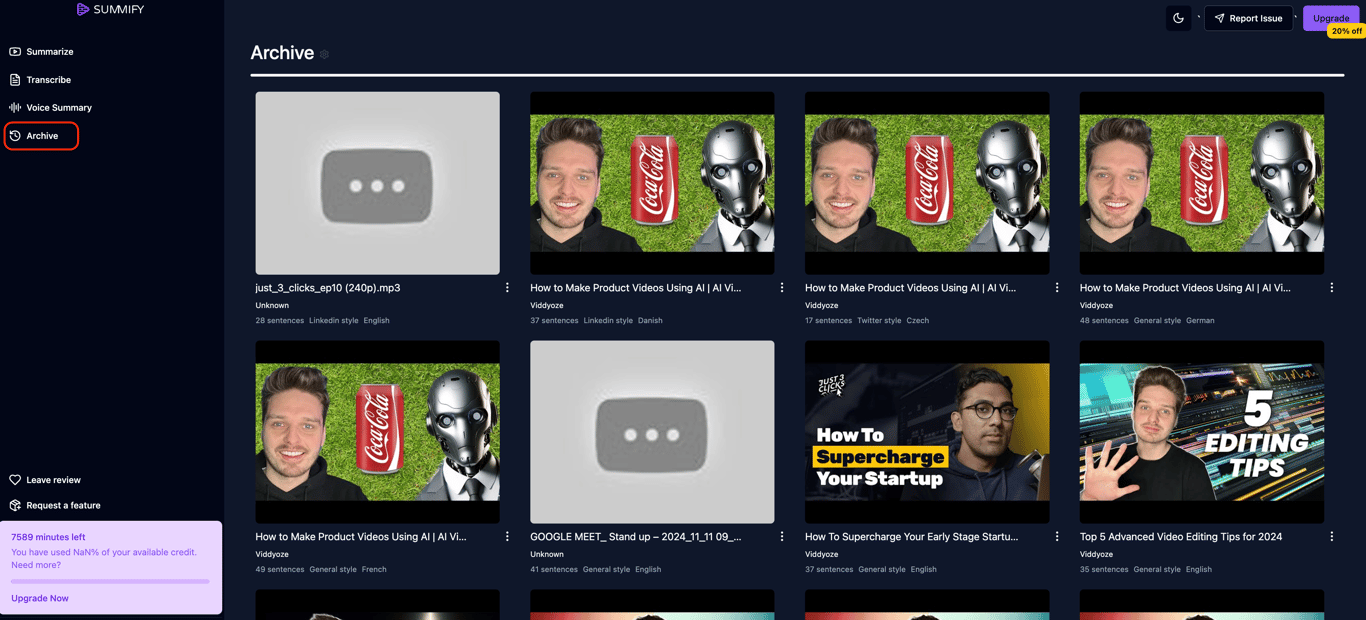Viewport: 1366px width, 620px height.
Task: Click the Danish language tag
Action: (650, 321)
